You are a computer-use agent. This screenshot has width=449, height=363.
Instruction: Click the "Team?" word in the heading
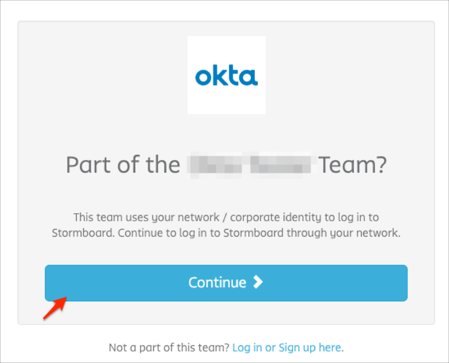pyautogui.click(x=353, y=165)
